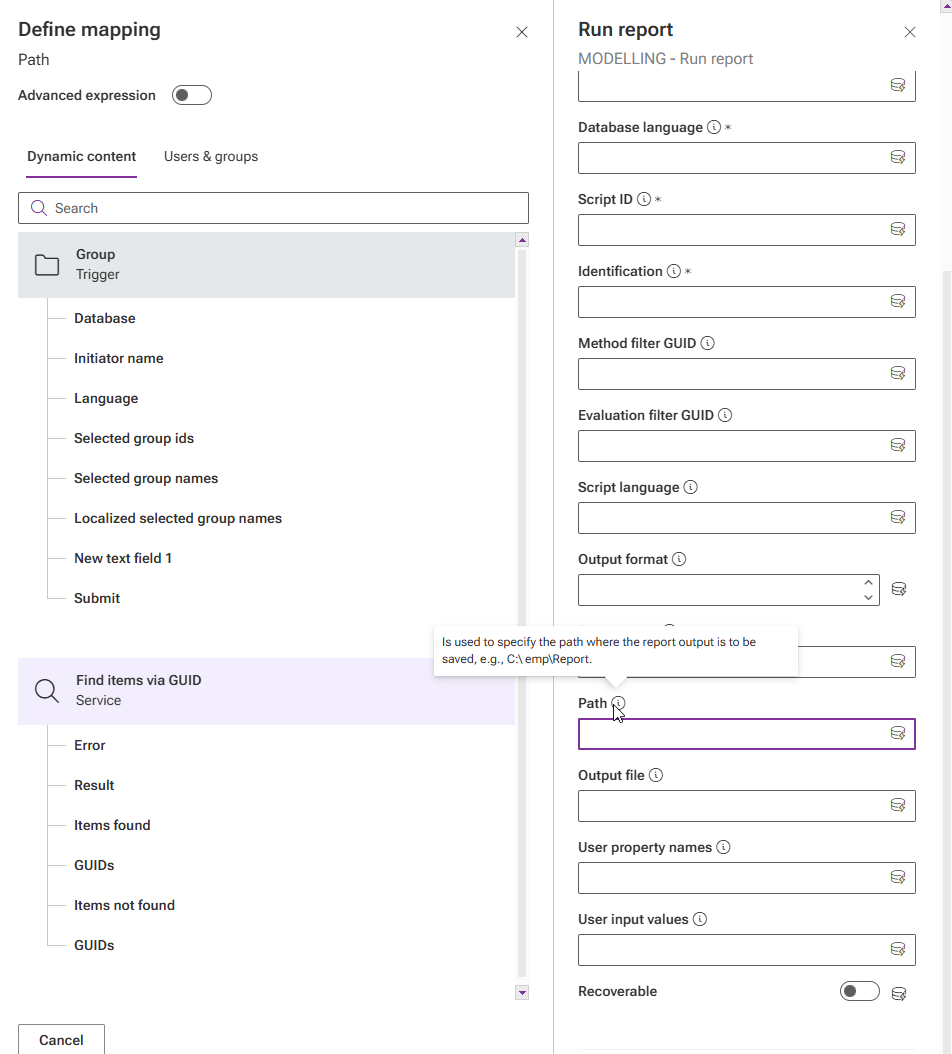Image resolution: width=952 pixels, height=1054 pixels.
Task: Select Initiator name from the Trigger list
Action: [x=118, y=359]
